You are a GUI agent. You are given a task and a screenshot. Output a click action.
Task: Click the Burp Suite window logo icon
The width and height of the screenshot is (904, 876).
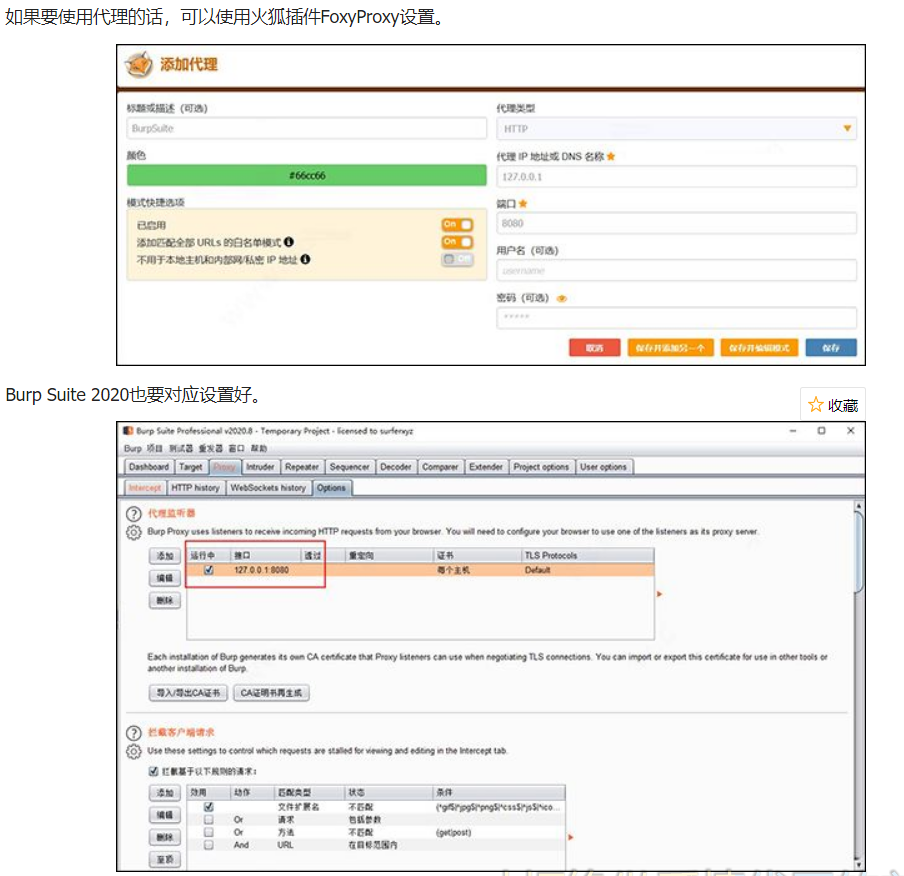point(129,431)
